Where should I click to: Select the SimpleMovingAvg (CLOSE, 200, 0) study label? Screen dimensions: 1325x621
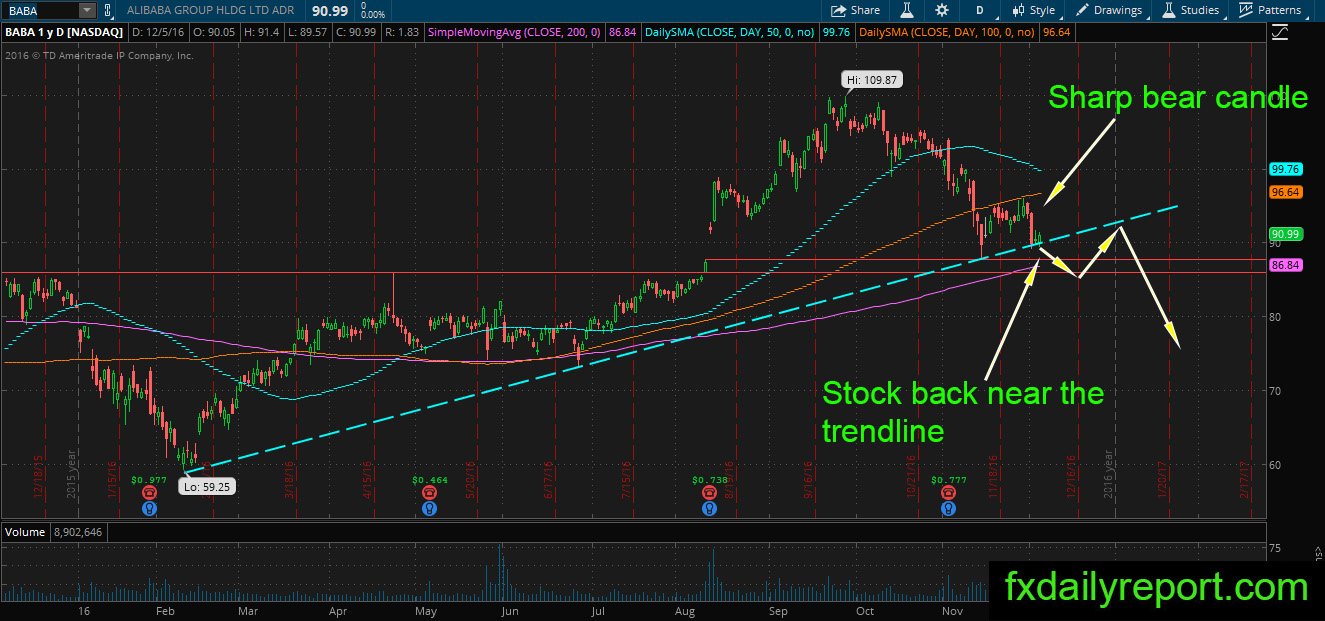tap(515, 33)
